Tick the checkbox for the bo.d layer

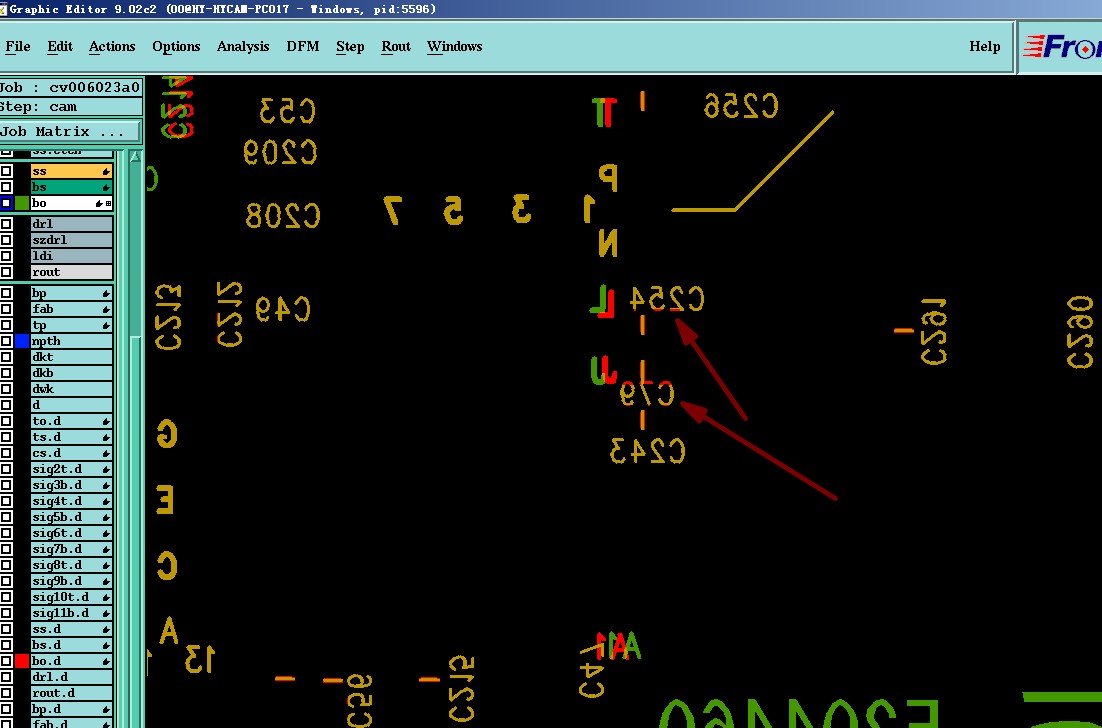6,661
